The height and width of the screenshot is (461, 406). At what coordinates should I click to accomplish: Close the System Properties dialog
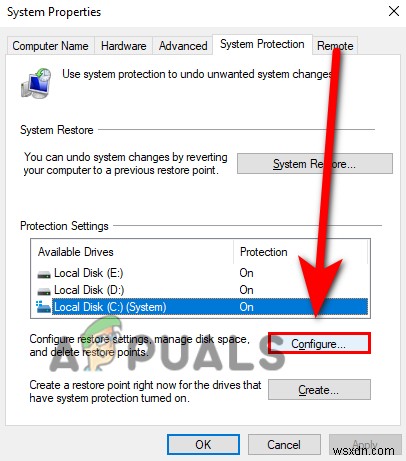(394, 11)
